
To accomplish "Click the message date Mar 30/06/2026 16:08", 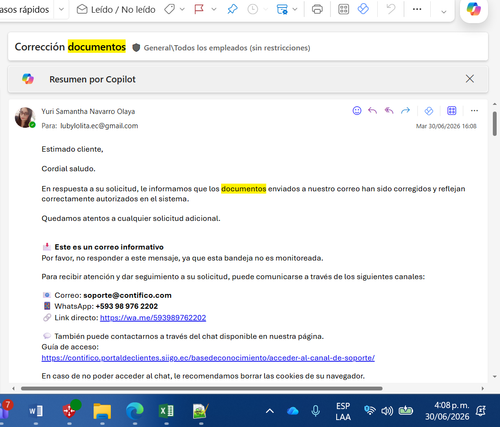I will (446, 126).
